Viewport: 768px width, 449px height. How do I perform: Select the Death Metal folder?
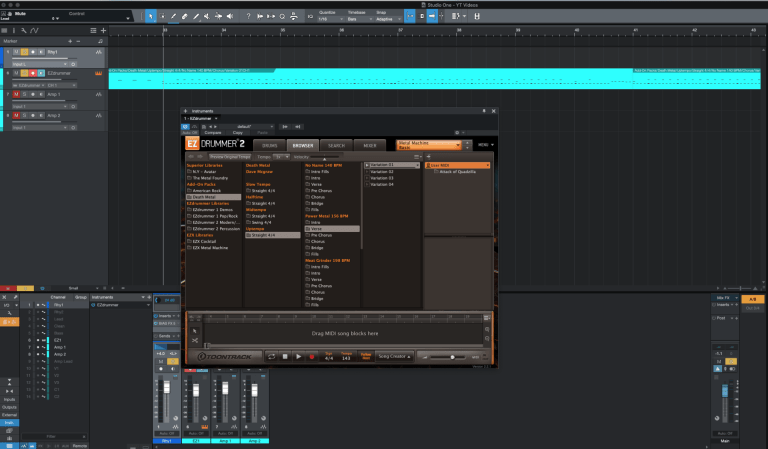click(x=214, y=197)
